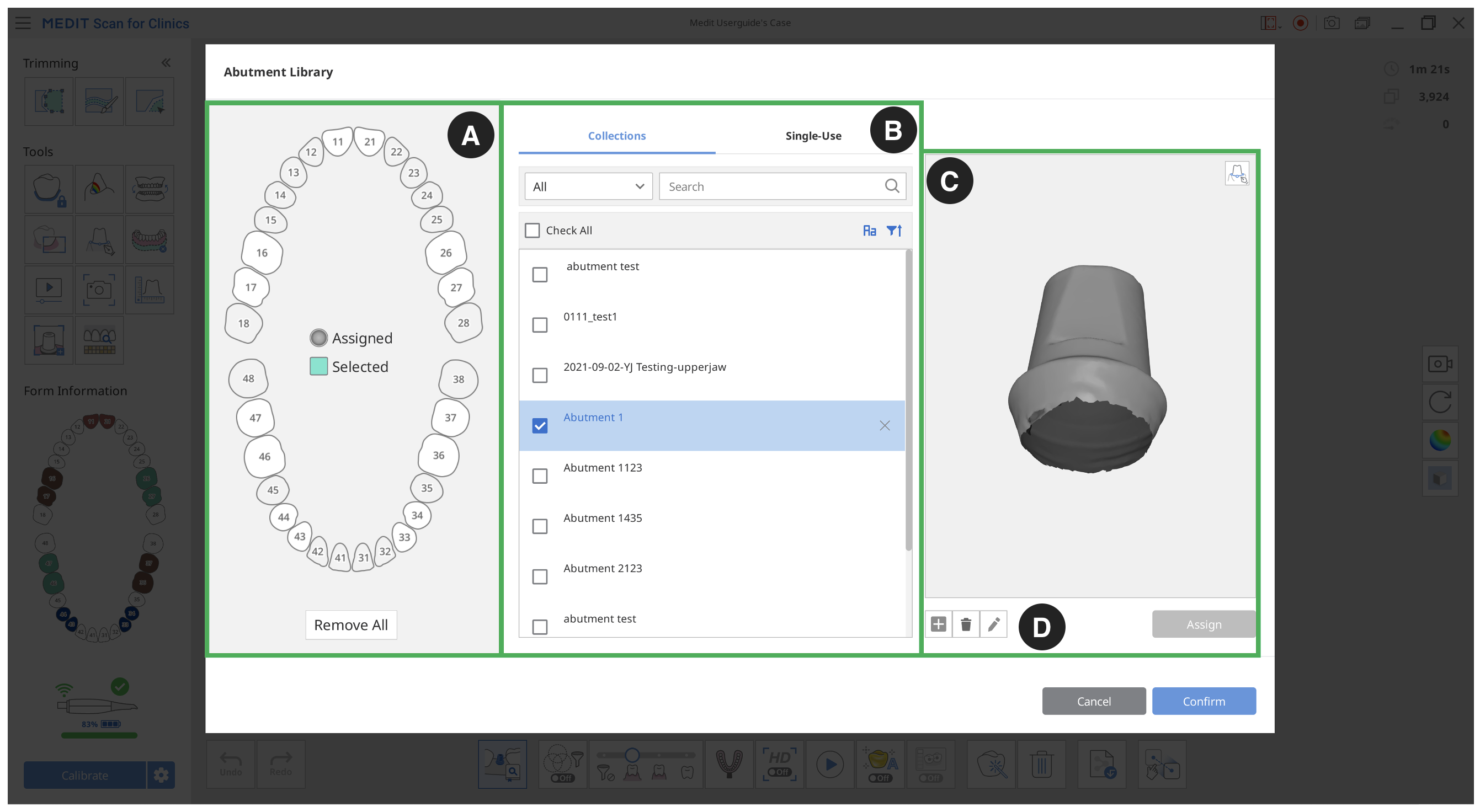Click Remove All under the tooth chart
1480x812 pixels.
(350, 624)
